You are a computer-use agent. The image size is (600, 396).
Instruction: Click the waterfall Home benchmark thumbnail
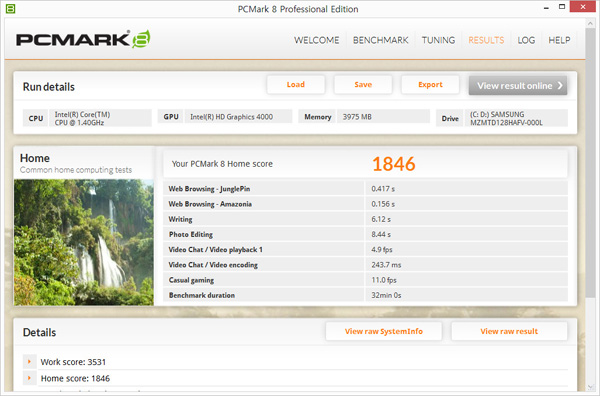pos(84,242)
